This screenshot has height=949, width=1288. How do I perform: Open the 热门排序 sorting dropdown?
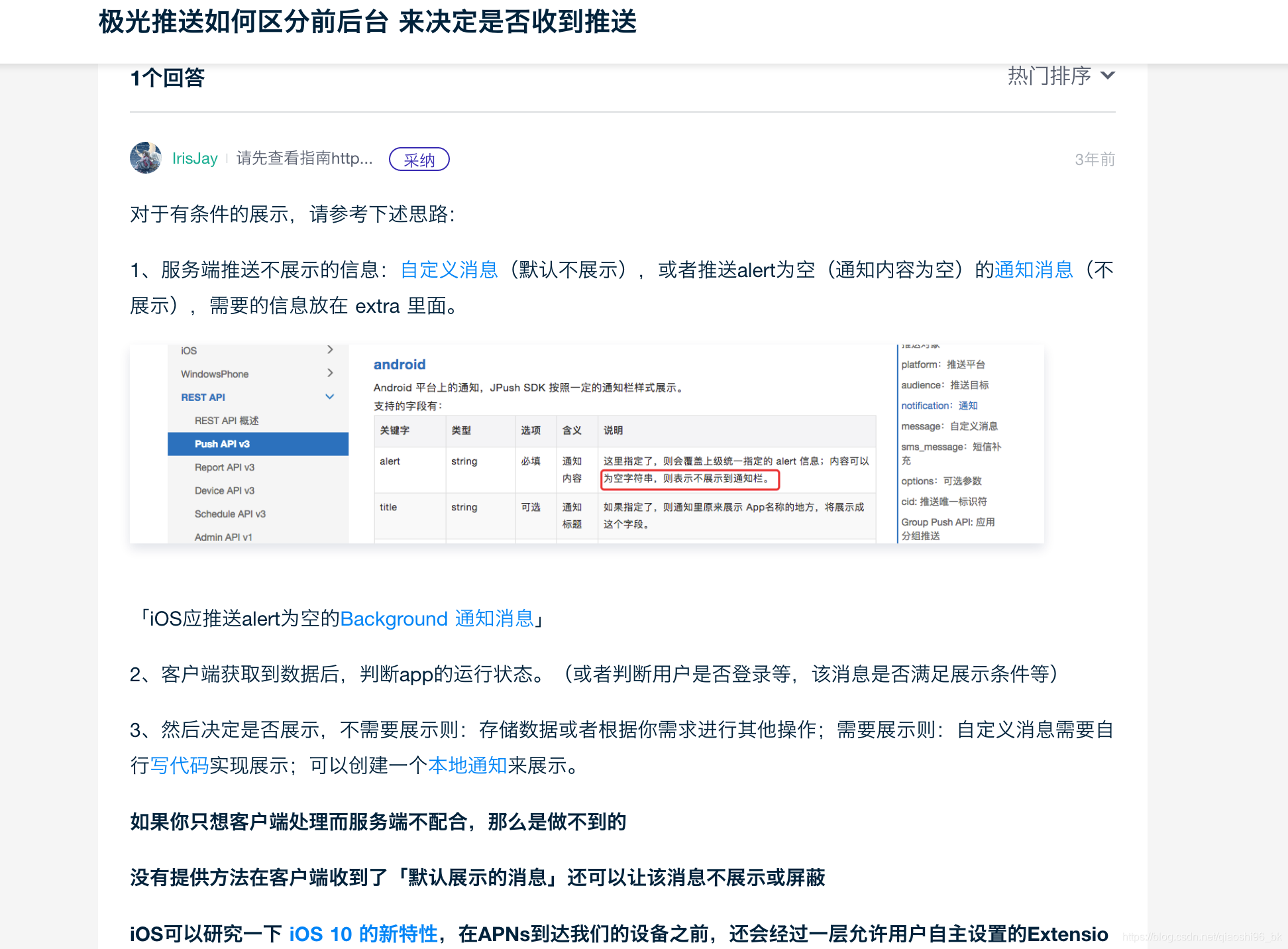point(1060,76)
